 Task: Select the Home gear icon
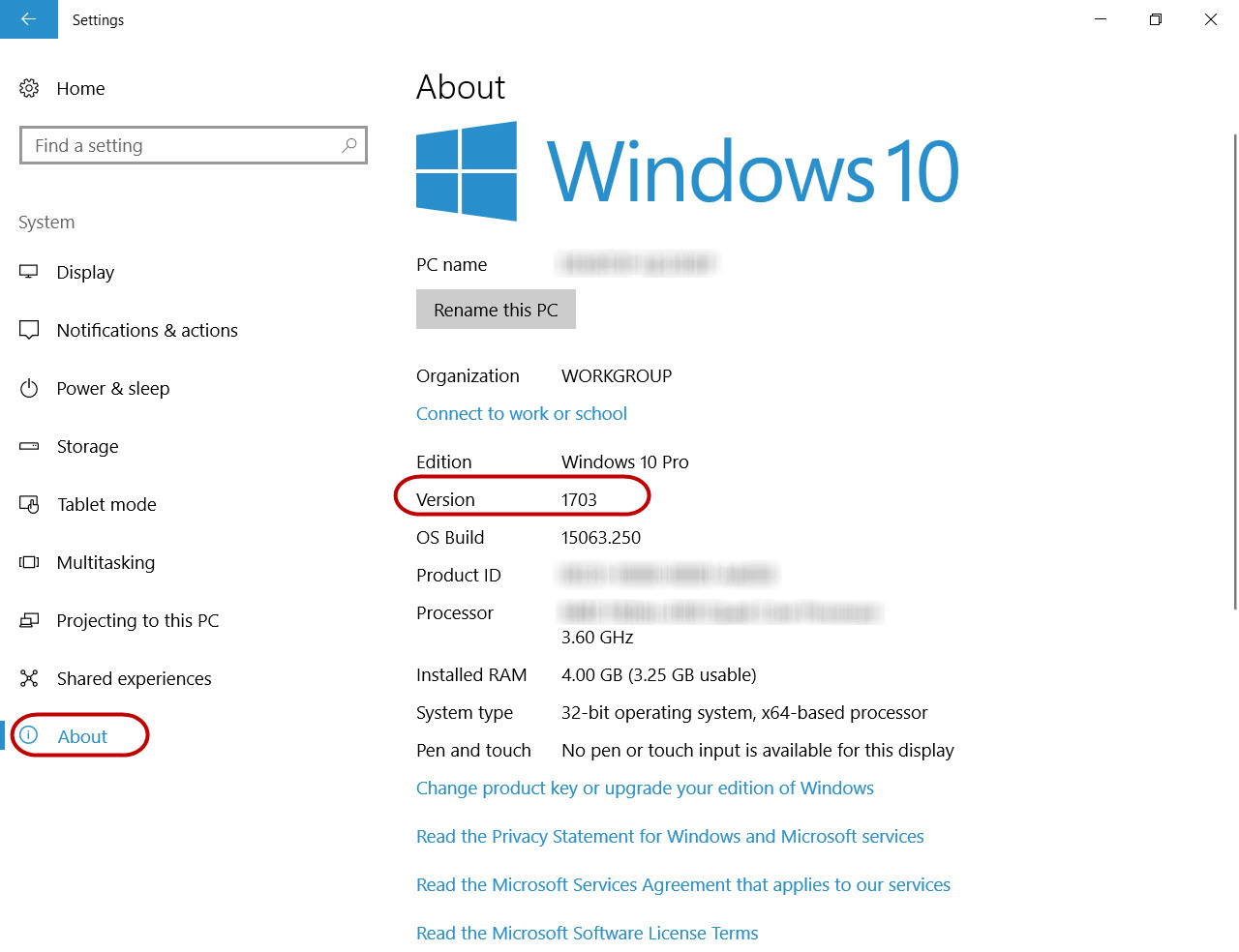point(28,88)
